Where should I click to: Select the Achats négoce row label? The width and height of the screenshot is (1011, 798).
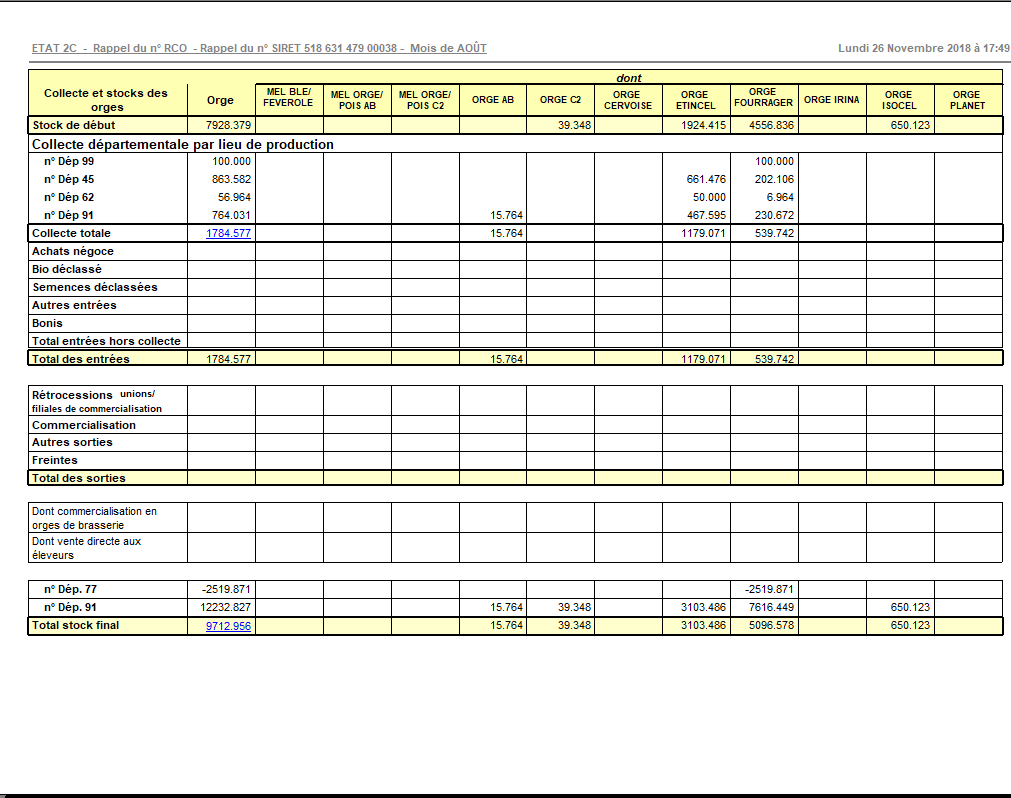coord(73,251)
